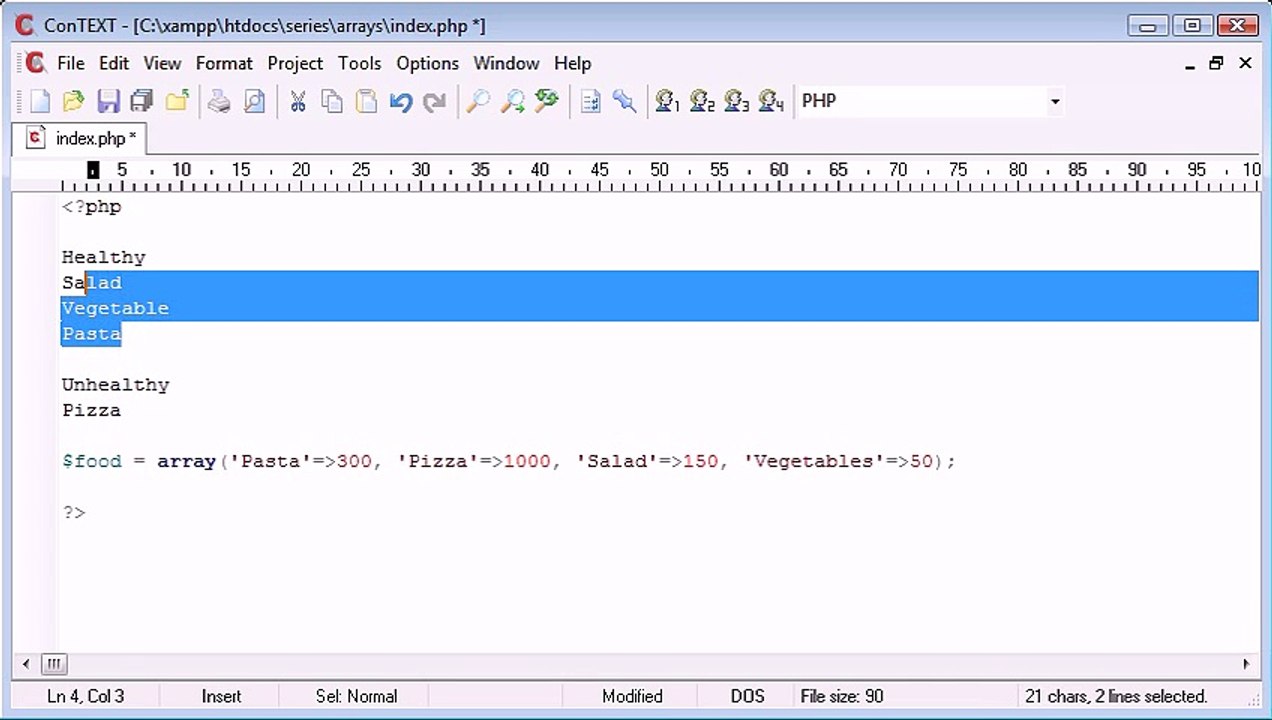Click Find Next icon
Viewport: 1272px width, 720px height.
pyautogui.click(x=512, y=101)
